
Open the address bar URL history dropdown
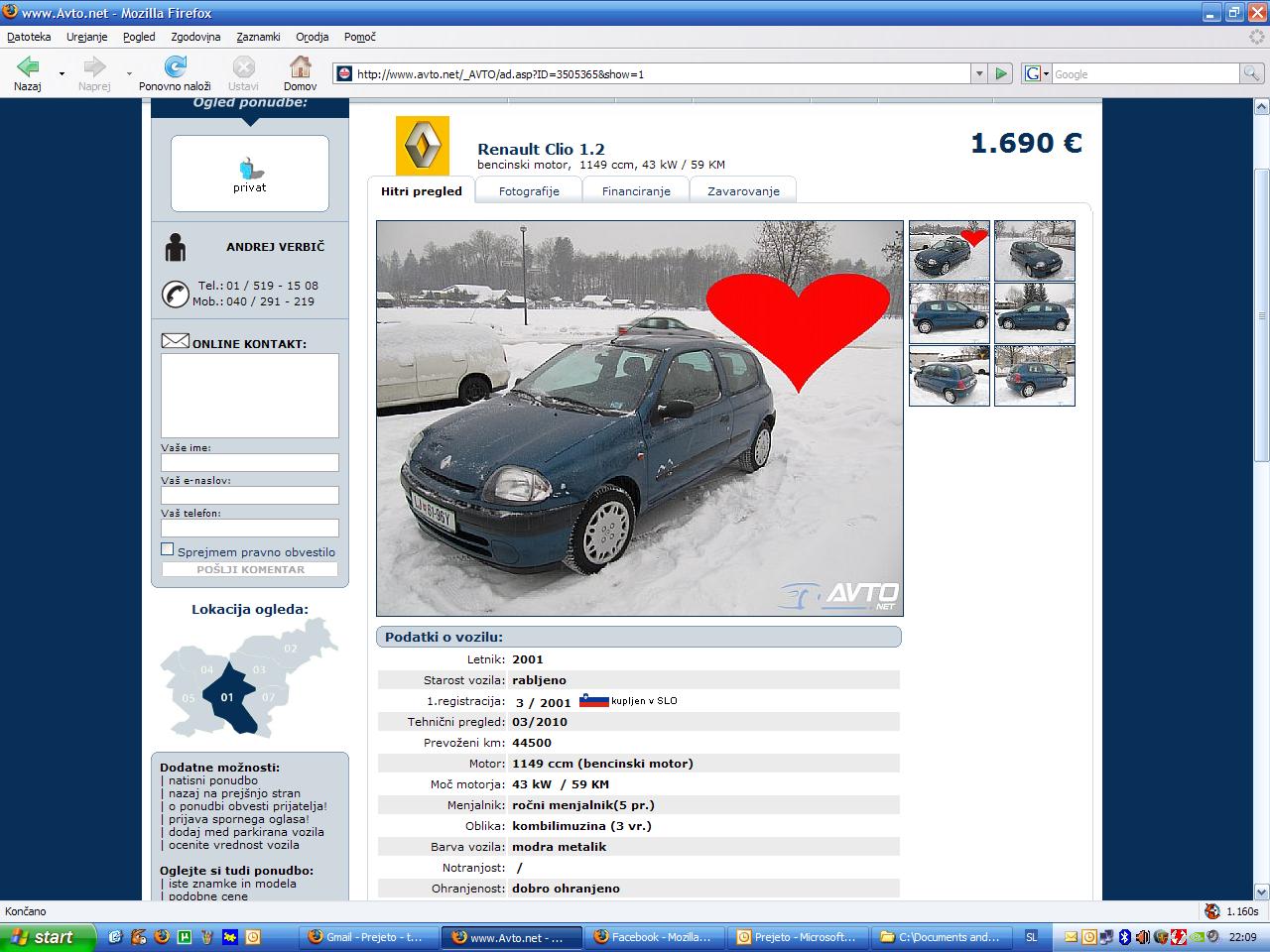pyautogui.click(x=979, y=73)
